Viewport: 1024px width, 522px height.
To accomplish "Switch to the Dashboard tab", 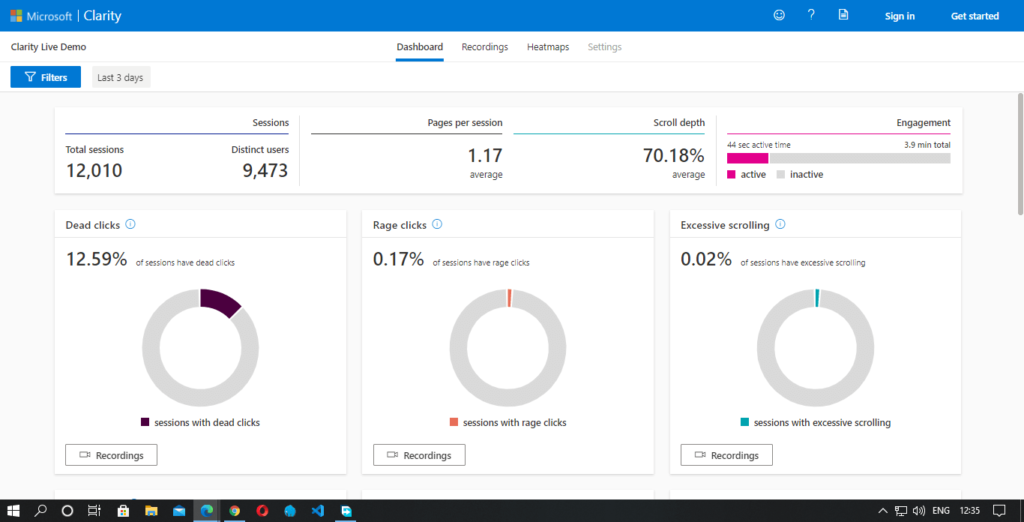I will tap(420, 47).
